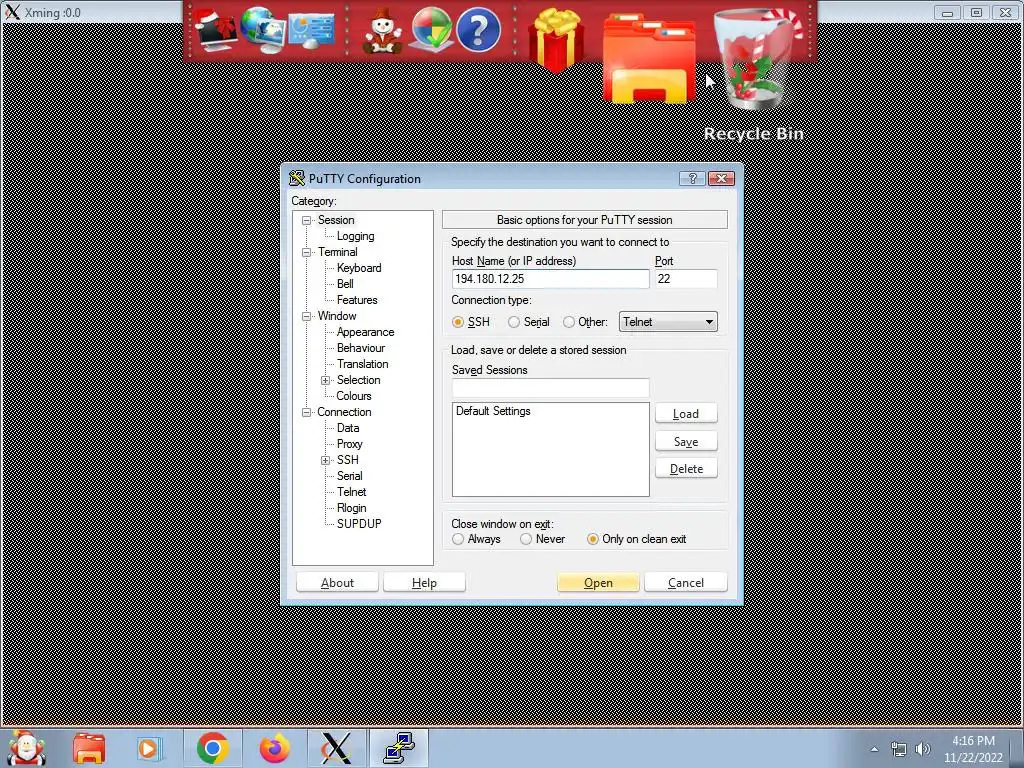Select Default Settings in sessions list
Image resolution: width=1024 pixels, height=768 pixels.
[x=493, y=411]
